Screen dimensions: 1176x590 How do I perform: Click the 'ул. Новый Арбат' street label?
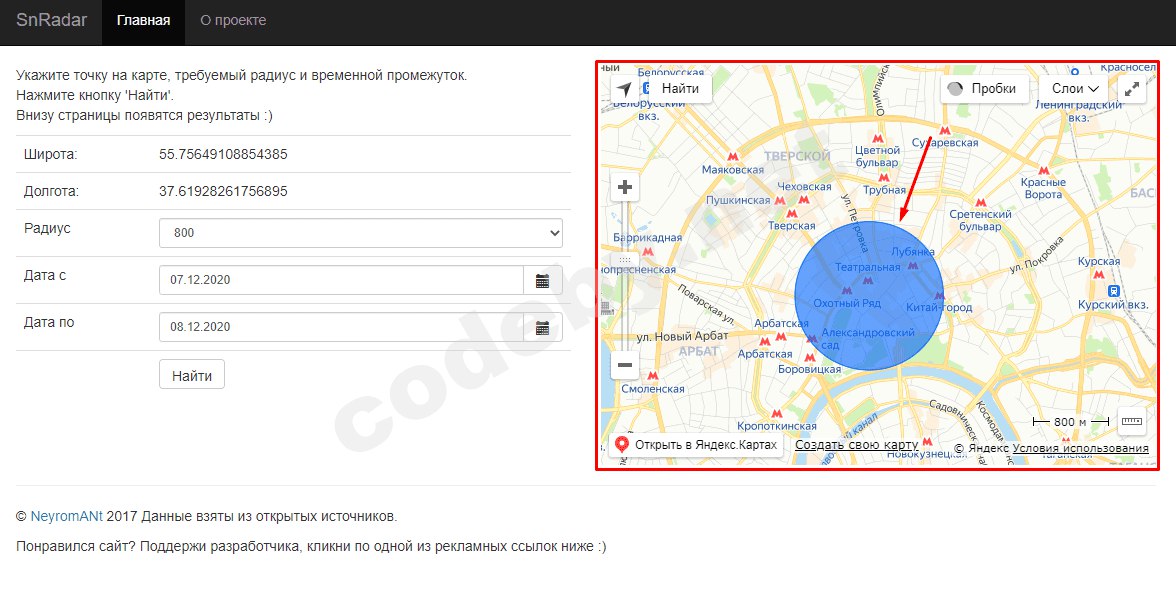(682, 337)
